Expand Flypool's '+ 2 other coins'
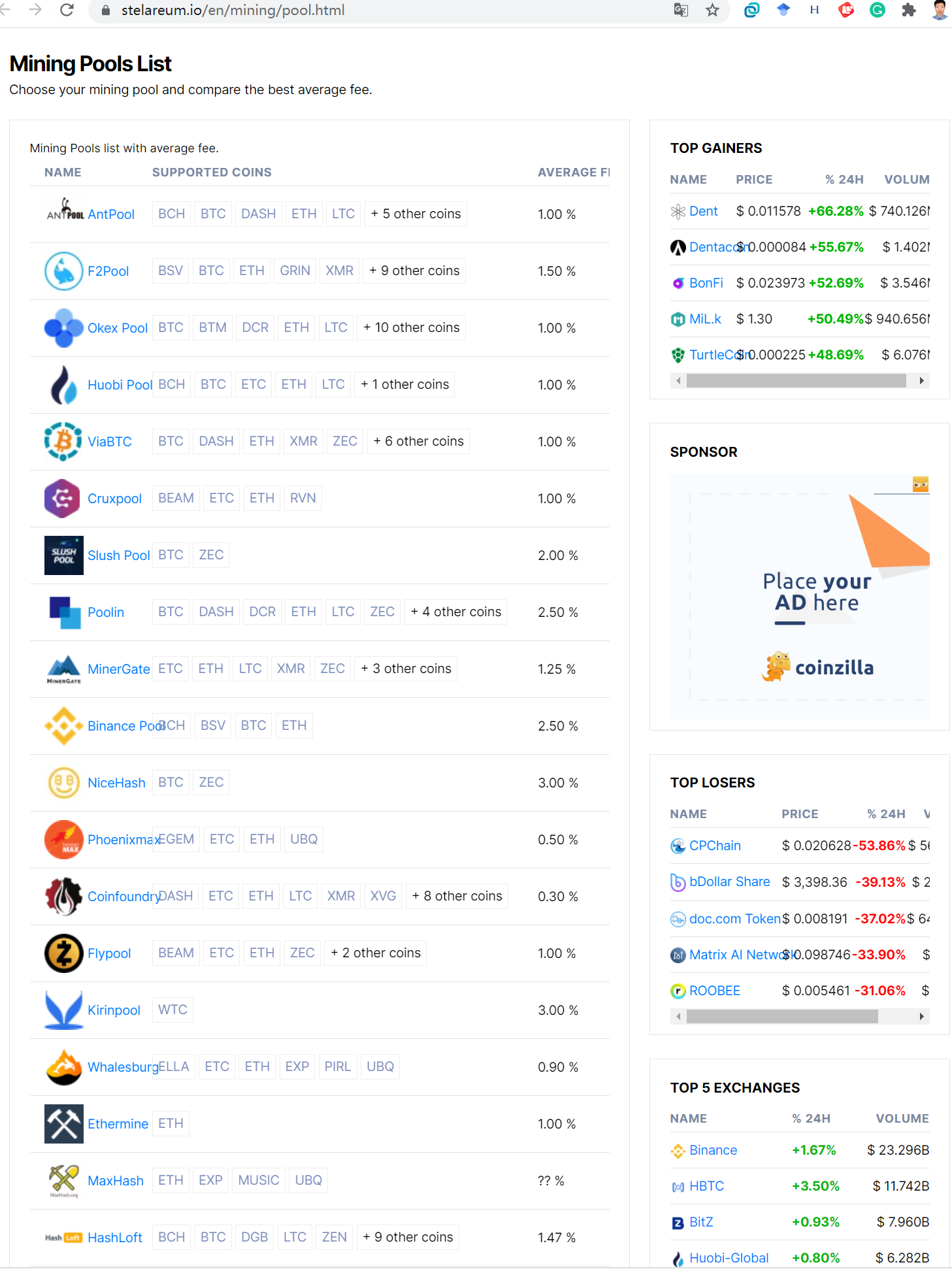This screenshot has width=952, height=1269. coord(376,953)
